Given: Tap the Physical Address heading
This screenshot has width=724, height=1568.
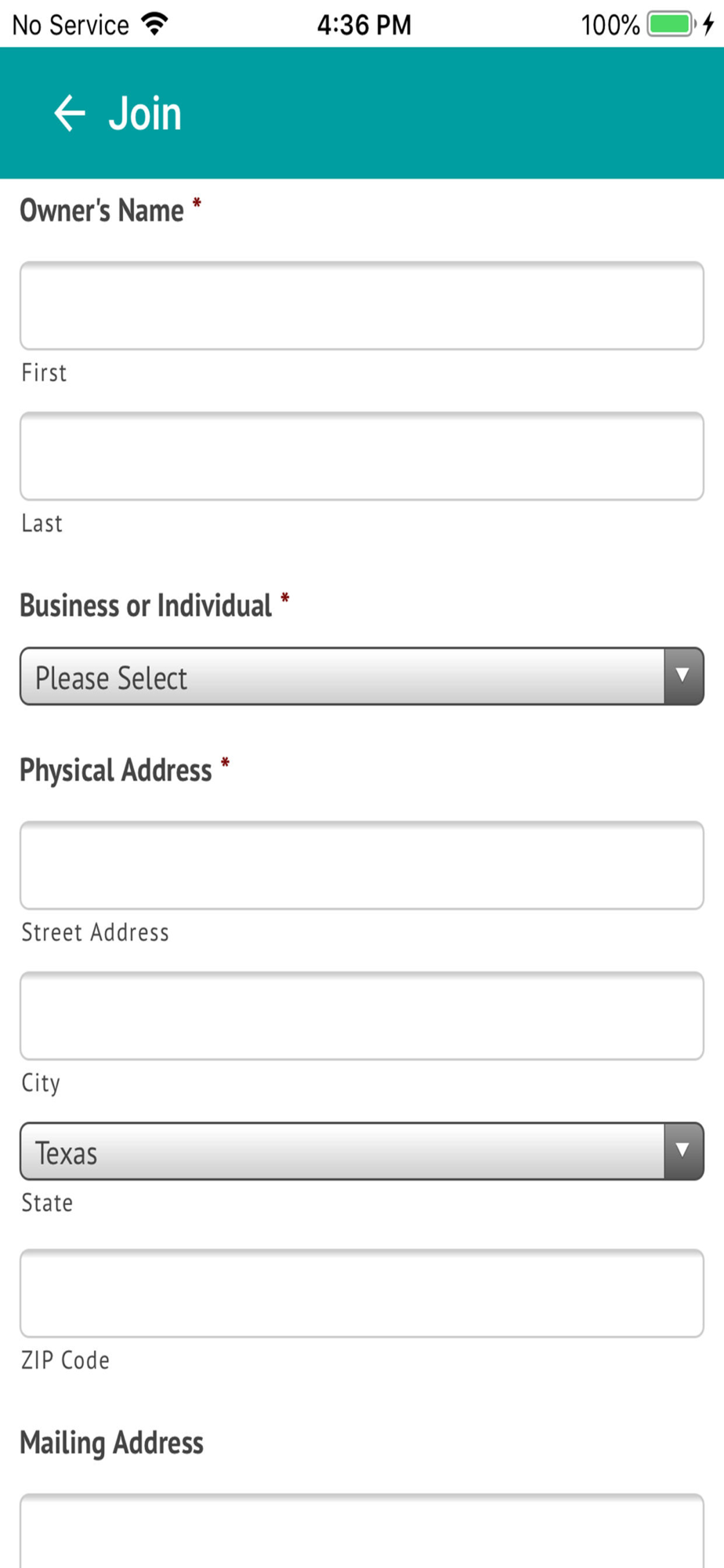Looking at the screenshot, I should click(116, 771).
